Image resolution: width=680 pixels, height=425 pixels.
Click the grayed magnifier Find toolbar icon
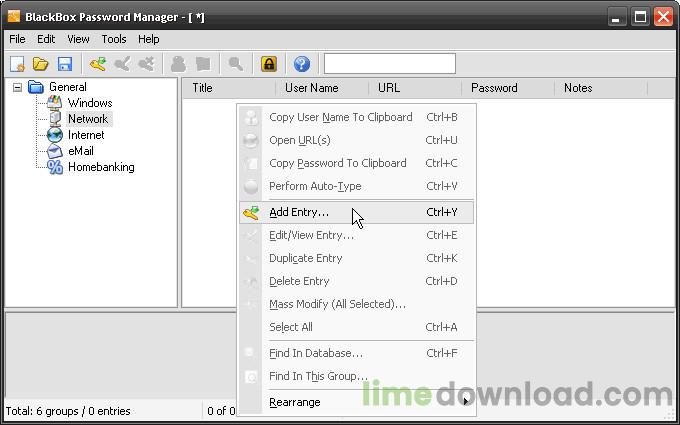pyautogui.click(x=235, y=64)
